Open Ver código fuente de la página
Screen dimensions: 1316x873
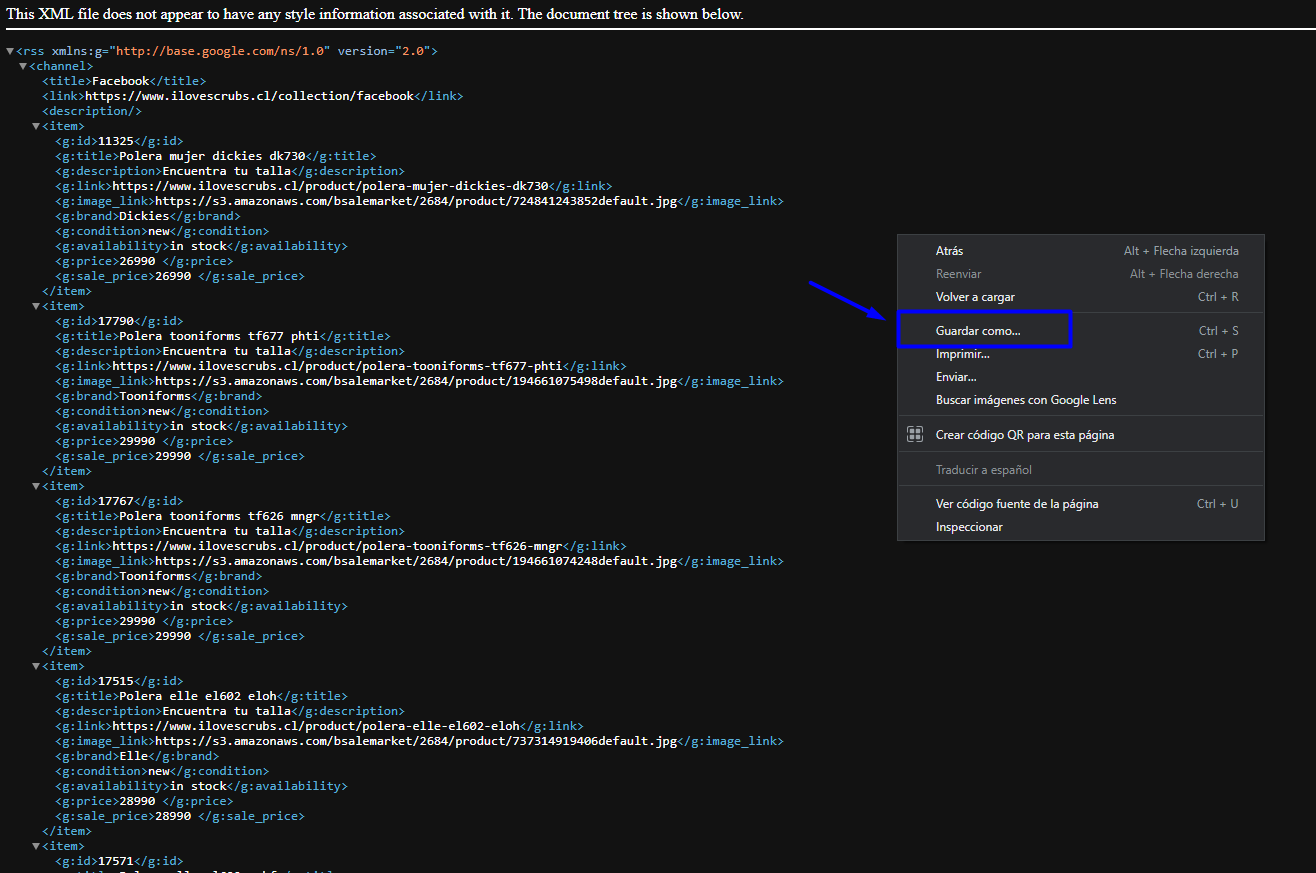click(x=1081, y=504)
